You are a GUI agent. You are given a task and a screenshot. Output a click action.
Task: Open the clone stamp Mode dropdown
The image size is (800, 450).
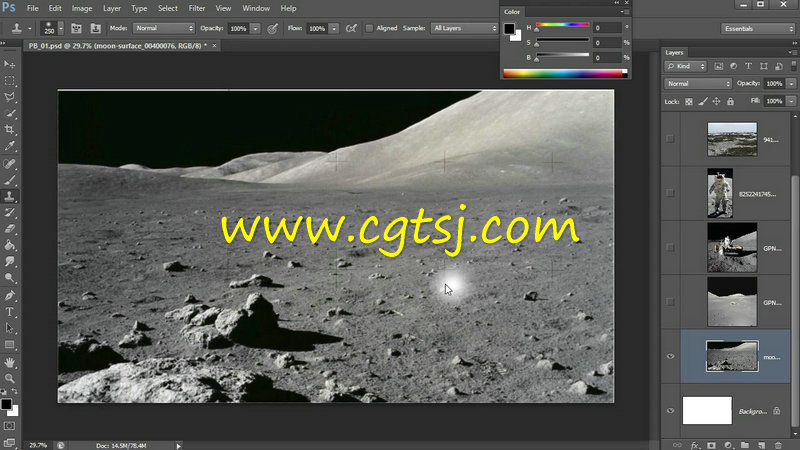[x=164, y=29]
